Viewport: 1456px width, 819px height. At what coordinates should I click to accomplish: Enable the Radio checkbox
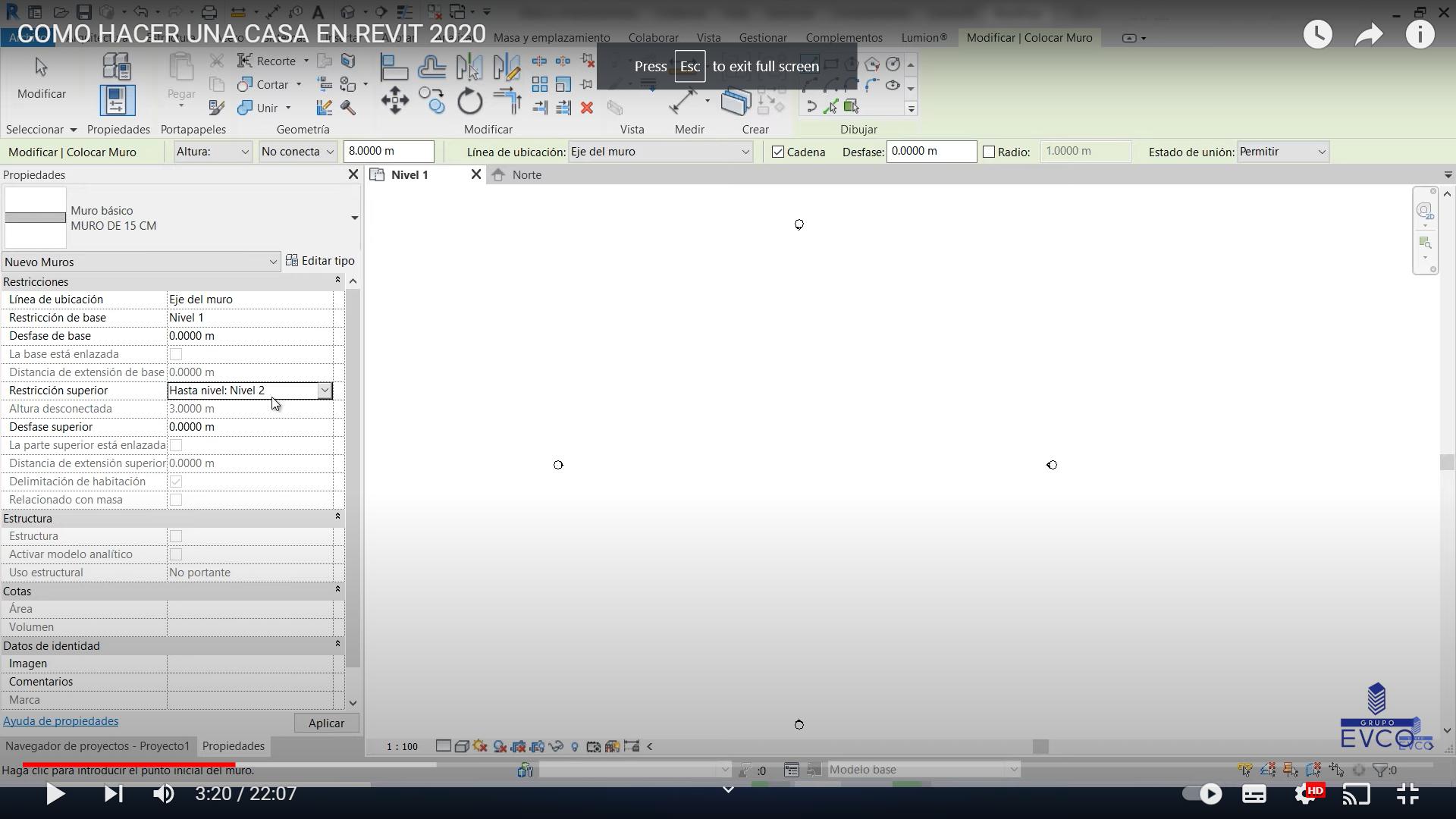(x=989, y=152)
